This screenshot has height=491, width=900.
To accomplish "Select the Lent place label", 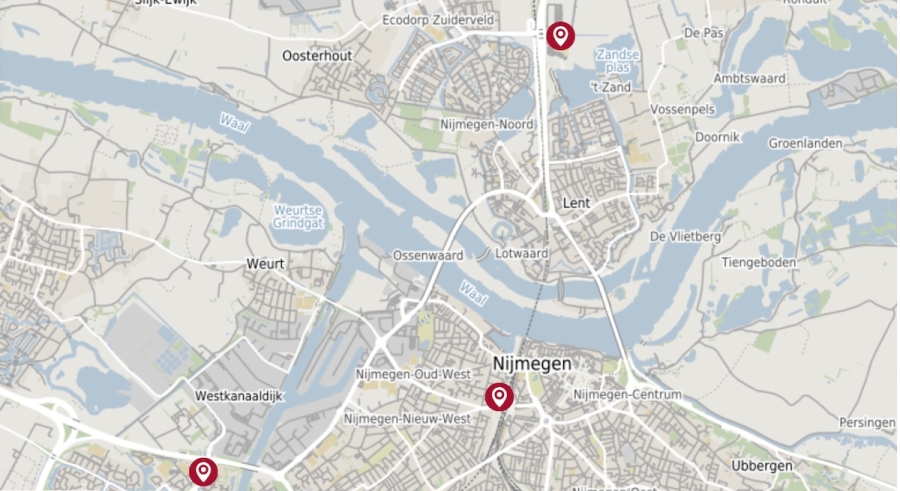I will (x=576, y=203).
